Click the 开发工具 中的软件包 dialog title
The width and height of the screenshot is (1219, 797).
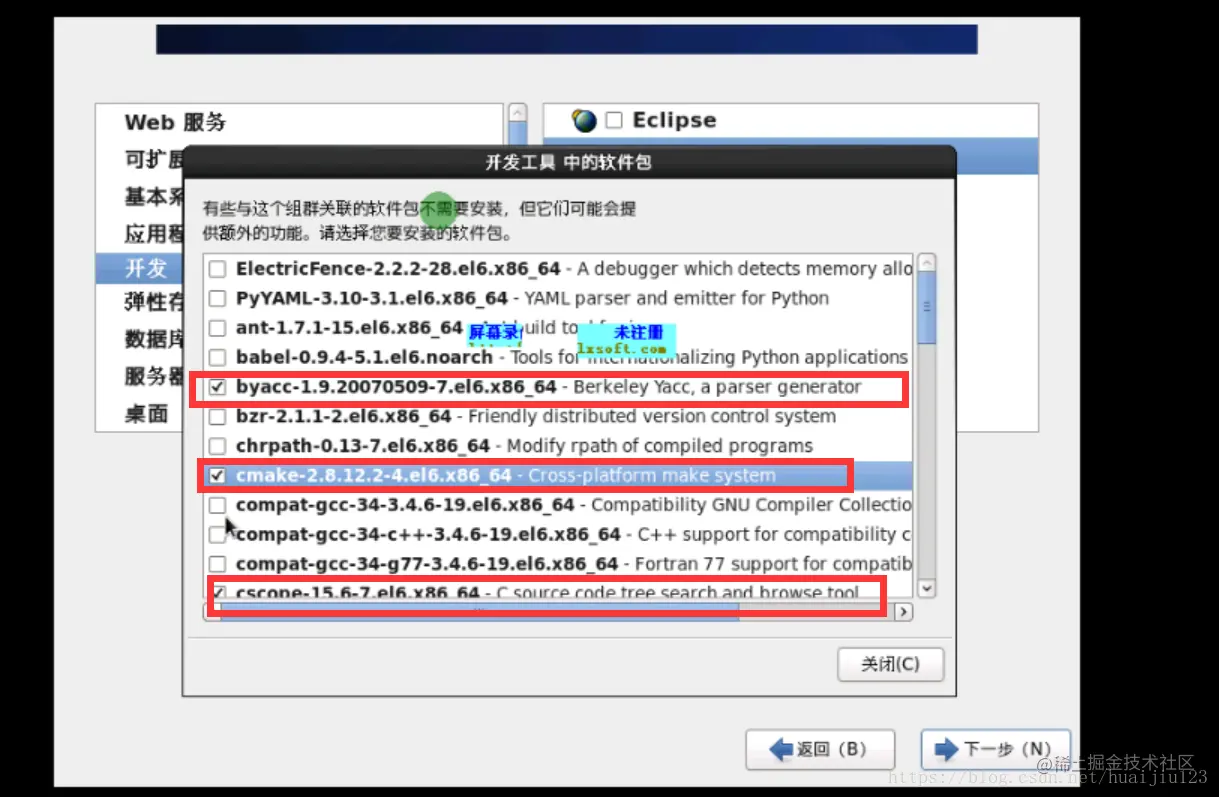click(568, 162)
